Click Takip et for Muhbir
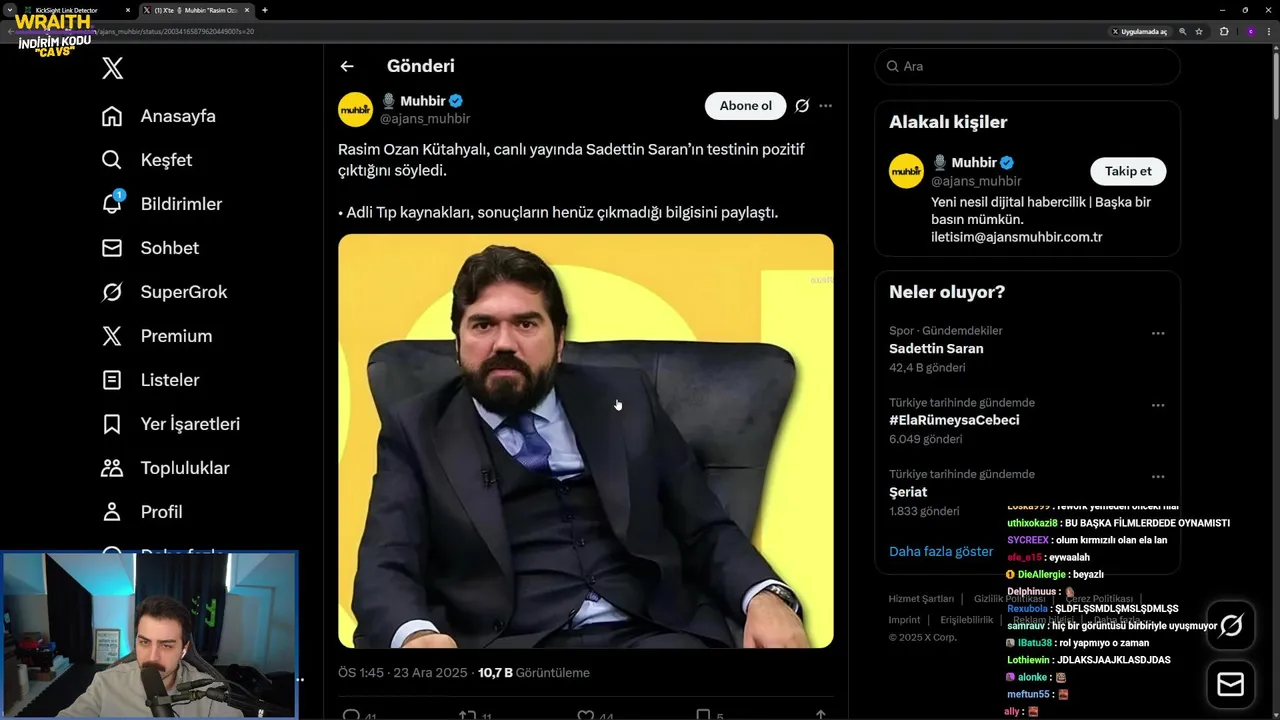Viewport: 1280px width, 720px height. pyautogui.click(x=1128, y=171)
